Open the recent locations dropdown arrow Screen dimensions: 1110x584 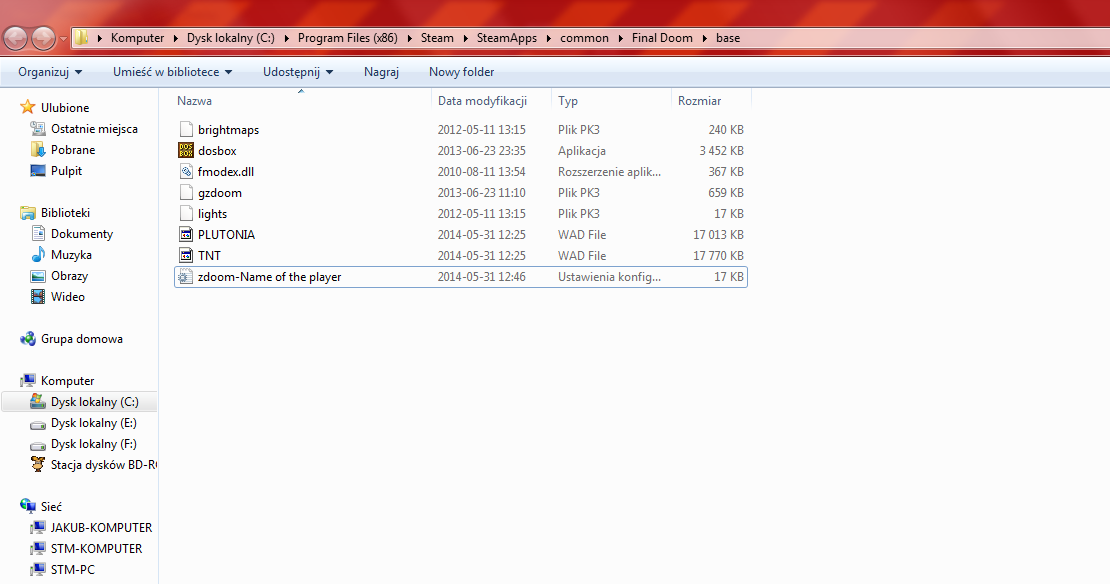[63, 39]
